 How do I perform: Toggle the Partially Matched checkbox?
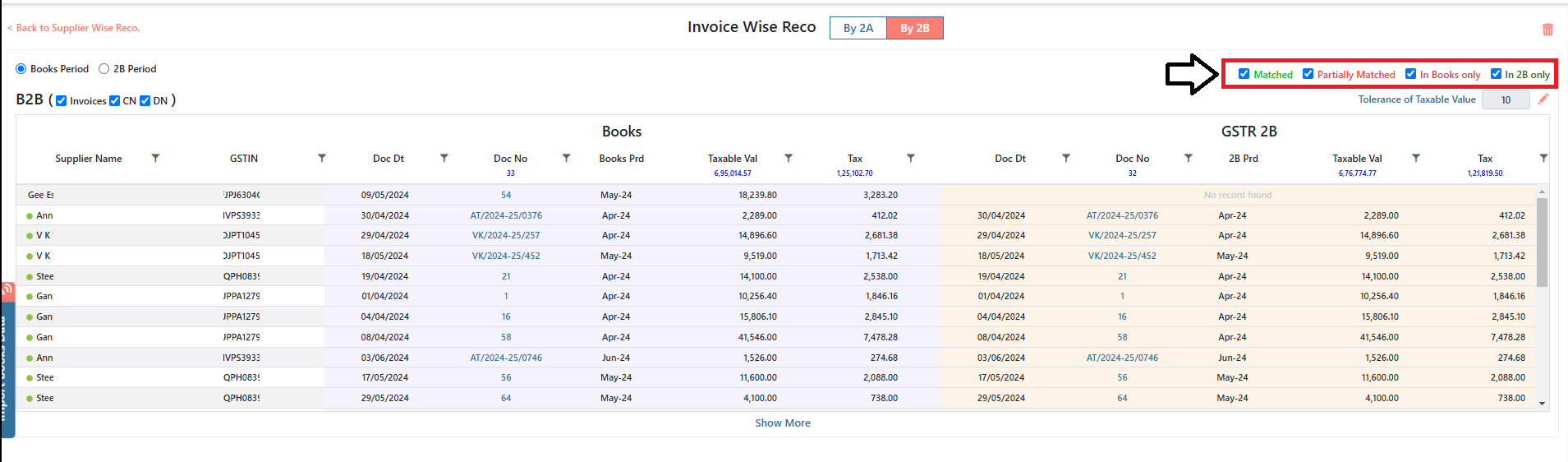[1308, 74]
